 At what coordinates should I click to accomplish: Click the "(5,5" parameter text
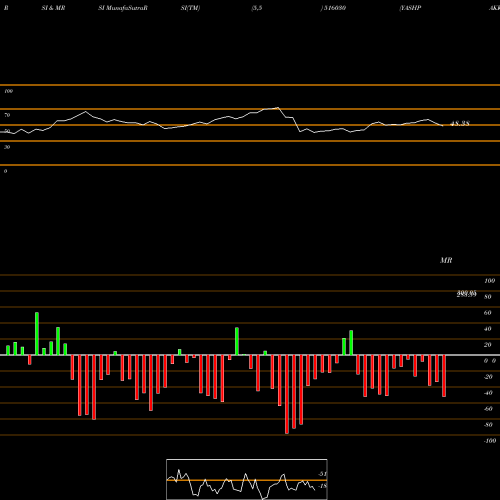(x=257, y=8)
